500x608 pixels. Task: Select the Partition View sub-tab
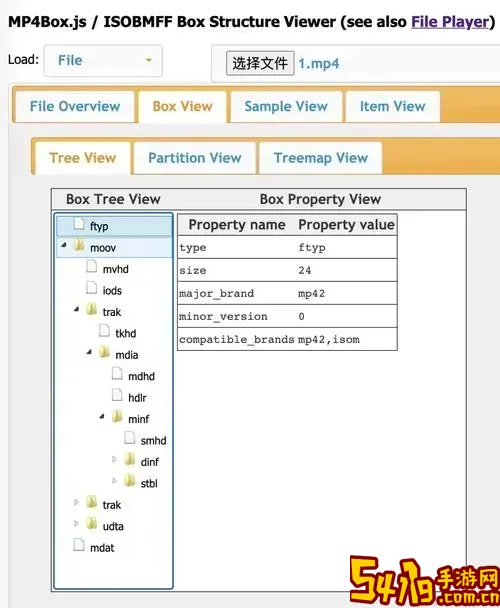195,158
